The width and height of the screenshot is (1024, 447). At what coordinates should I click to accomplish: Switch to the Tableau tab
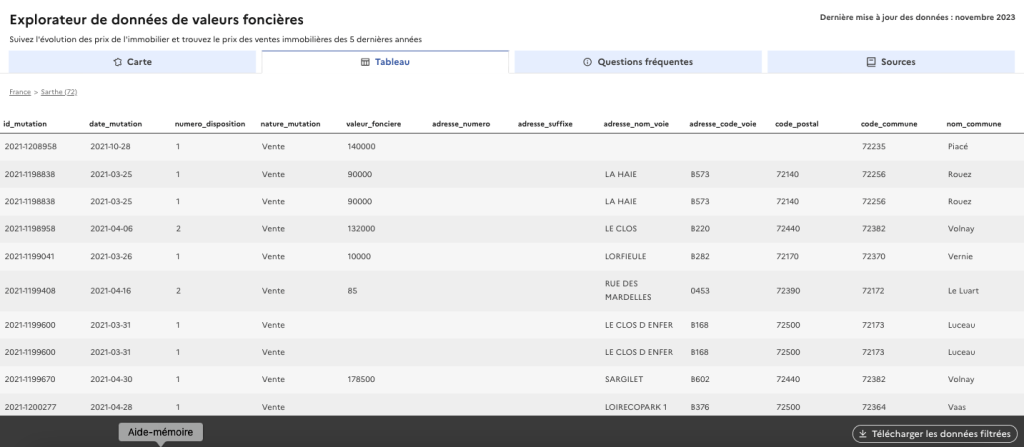[385, 62]
